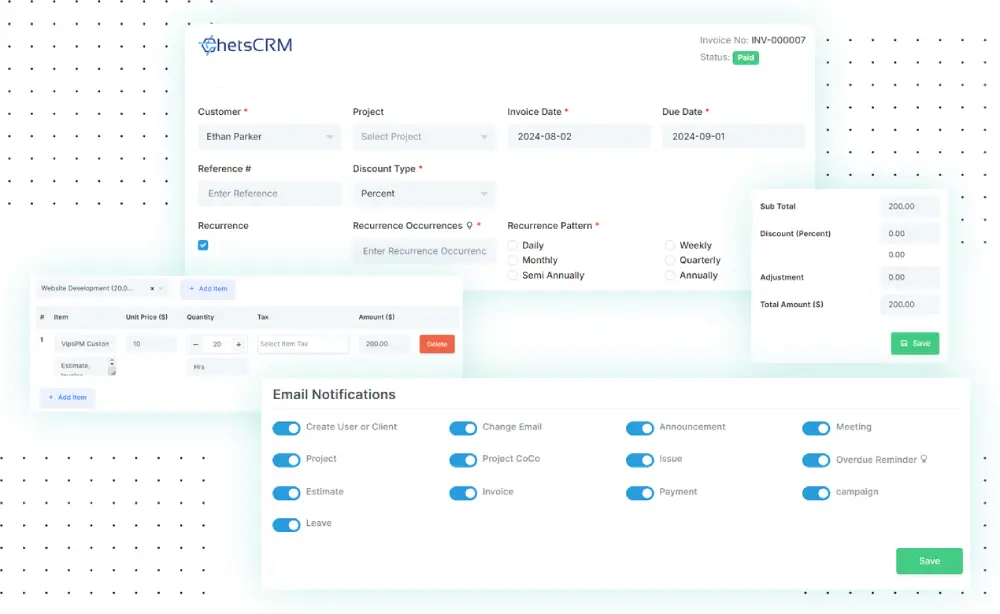Image resolution: width=1000 pixels, height=614 pixels.
Task: Open the Select Project dropdown
Action: tap(424, 136)
